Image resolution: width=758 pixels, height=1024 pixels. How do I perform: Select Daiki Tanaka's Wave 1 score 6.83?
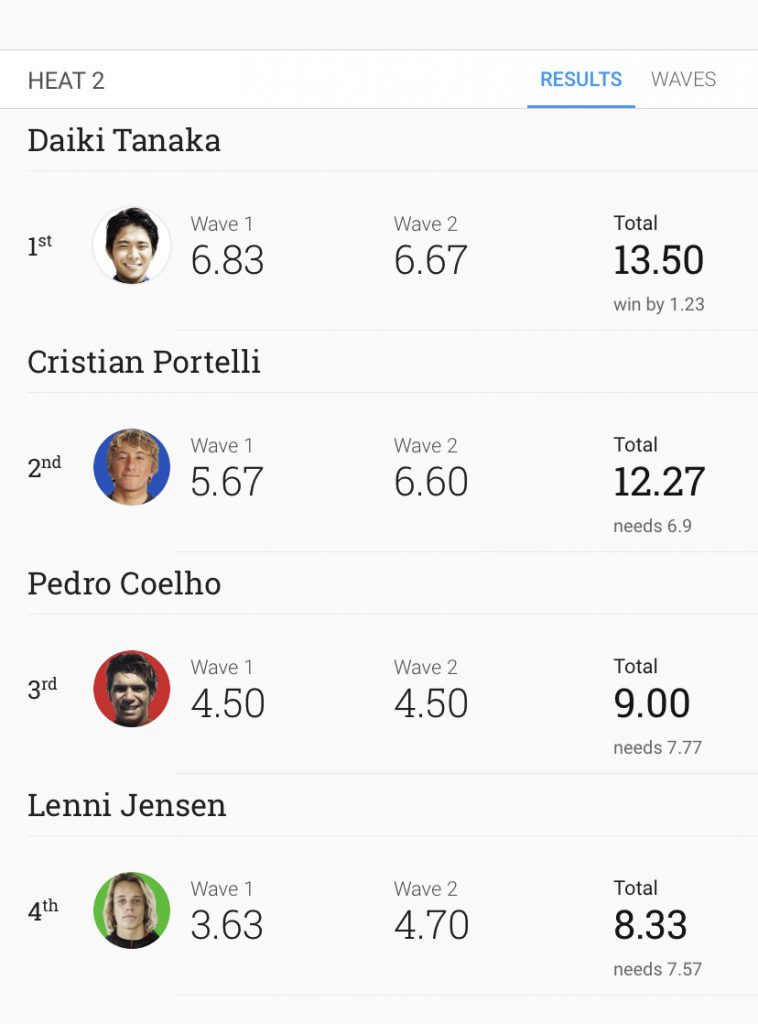tap(227, 260)
